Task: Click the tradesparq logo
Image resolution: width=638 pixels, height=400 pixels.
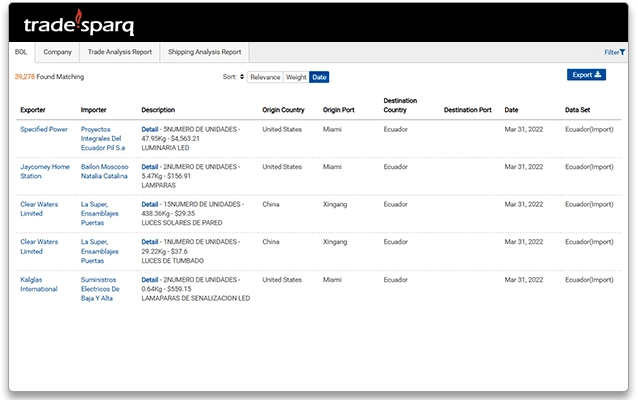Action: [x=79, y=23]
